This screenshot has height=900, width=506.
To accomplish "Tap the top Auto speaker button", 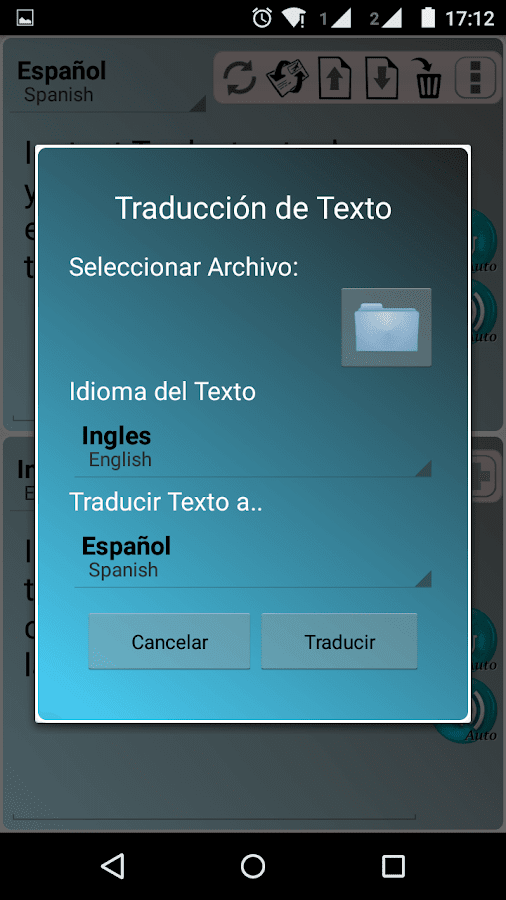I will point(483,308).
